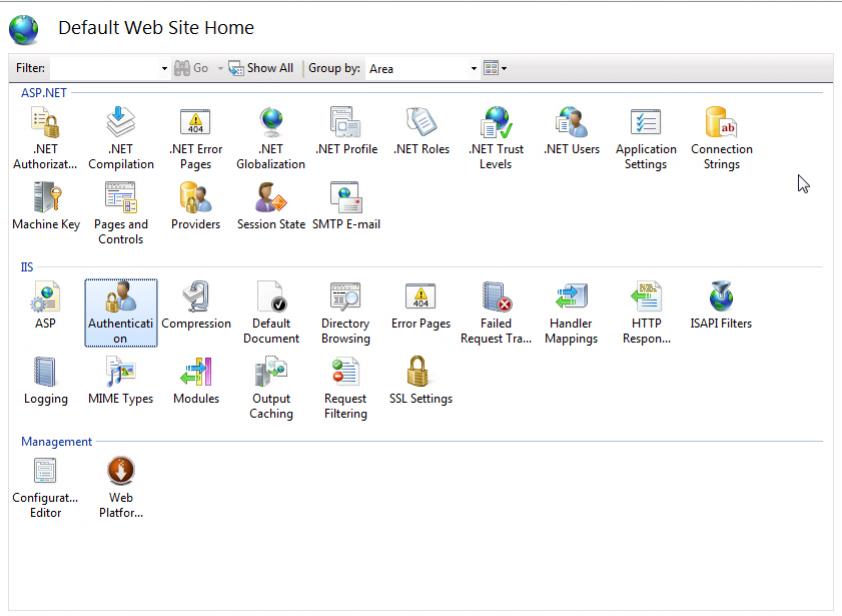This screenshot has width=842, height=616.
Task: Open SMTP E-mail settings
Action: tap(346, 206)
